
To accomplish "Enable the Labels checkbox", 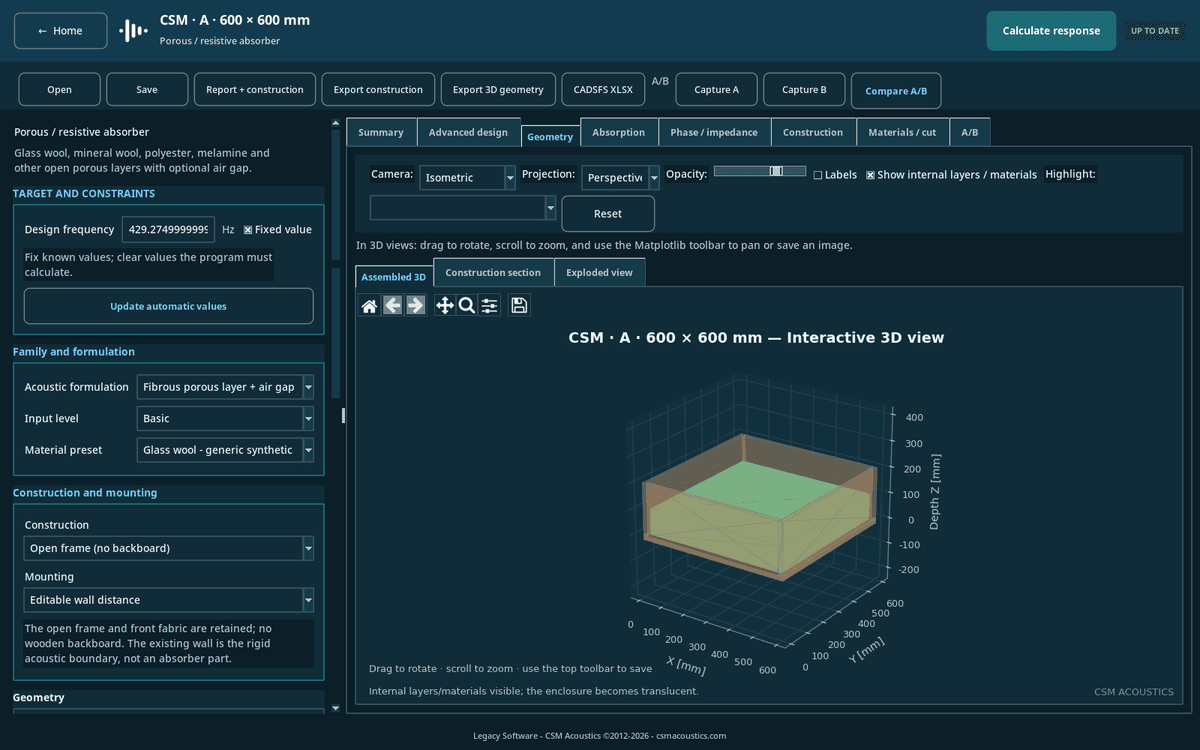I will pyautogui.click(x=818, y=175).
